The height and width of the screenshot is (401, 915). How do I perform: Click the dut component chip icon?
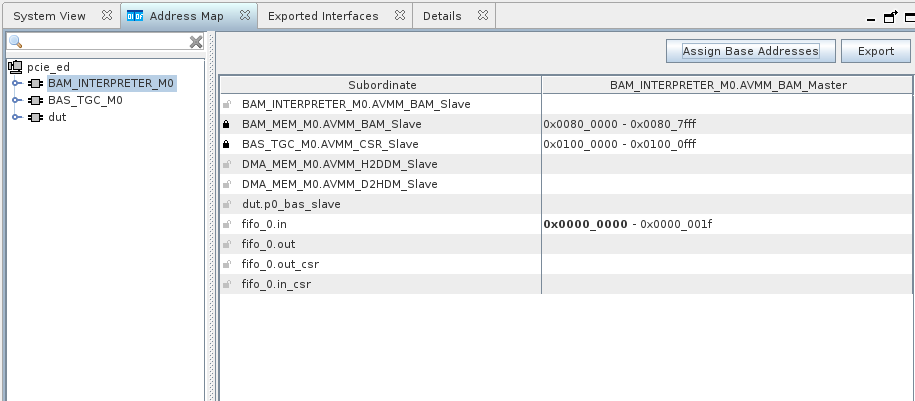click(x=36, y=117)
